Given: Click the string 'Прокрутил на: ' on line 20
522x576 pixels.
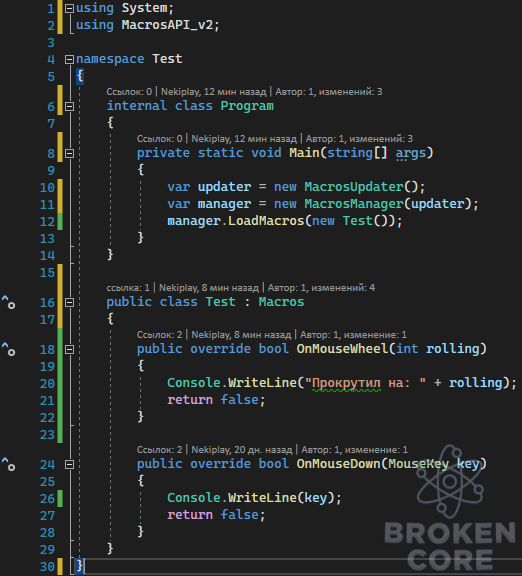Looking at the screenshot, I should pos(365,383).
